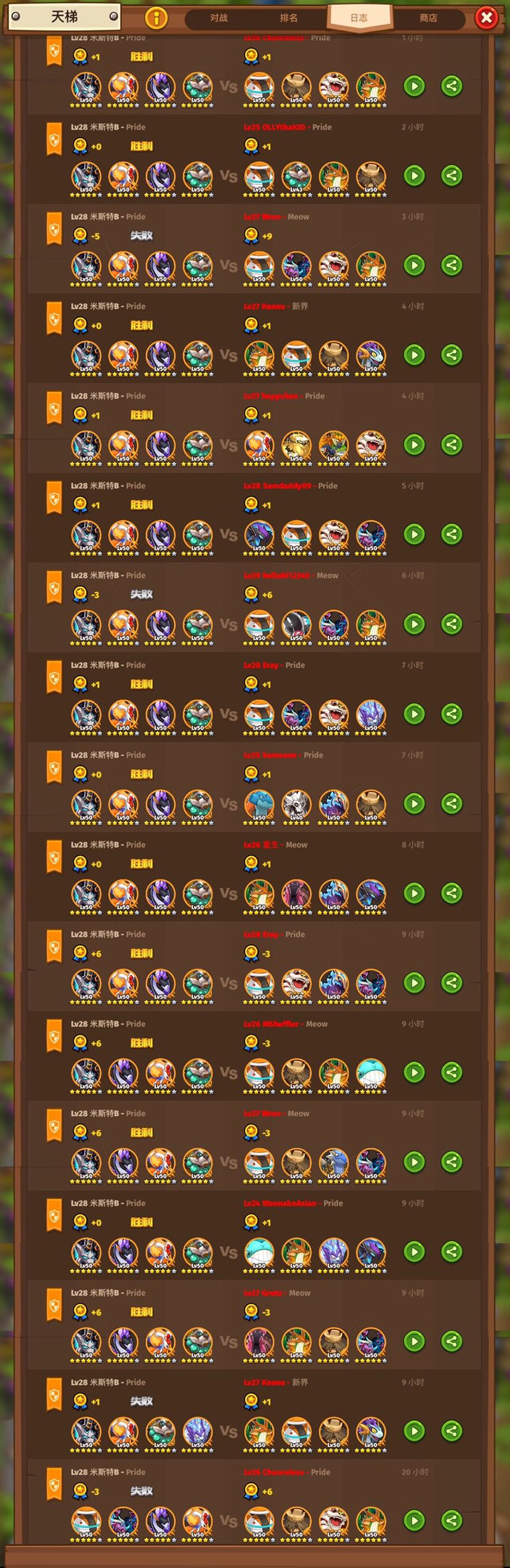
Task: Open the yellow info icon
Action: coord(156,18)
